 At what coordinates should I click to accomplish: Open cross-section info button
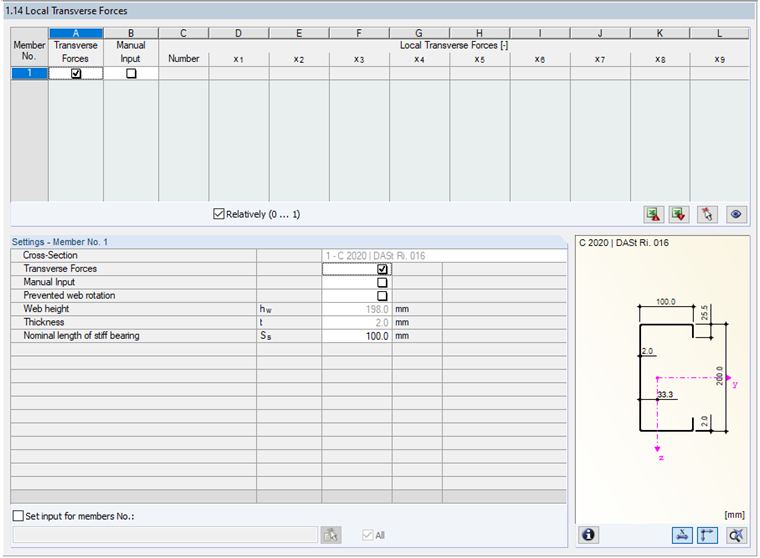pos(588,535)
